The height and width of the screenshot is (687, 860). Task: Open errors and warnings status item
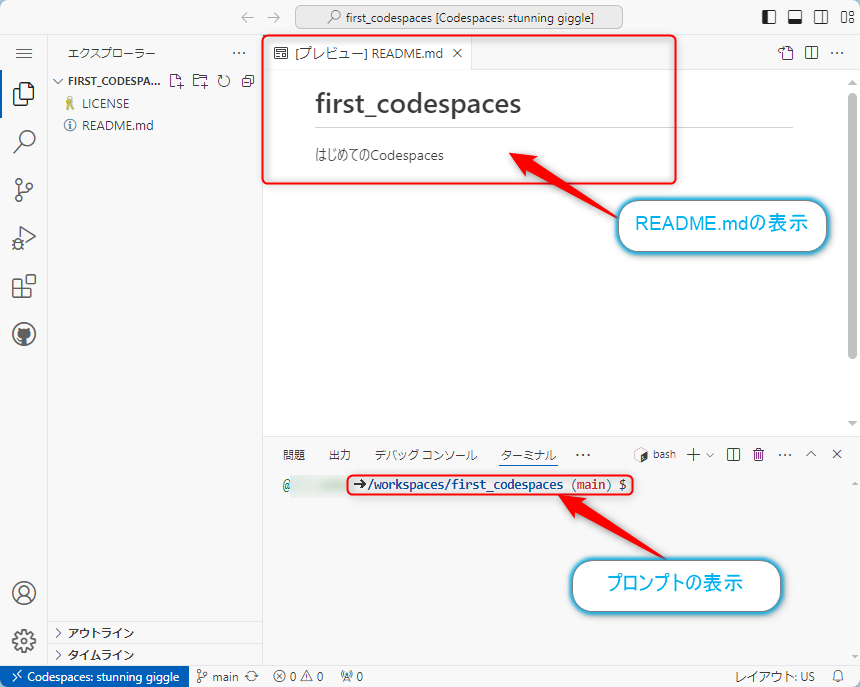(298, 677)
